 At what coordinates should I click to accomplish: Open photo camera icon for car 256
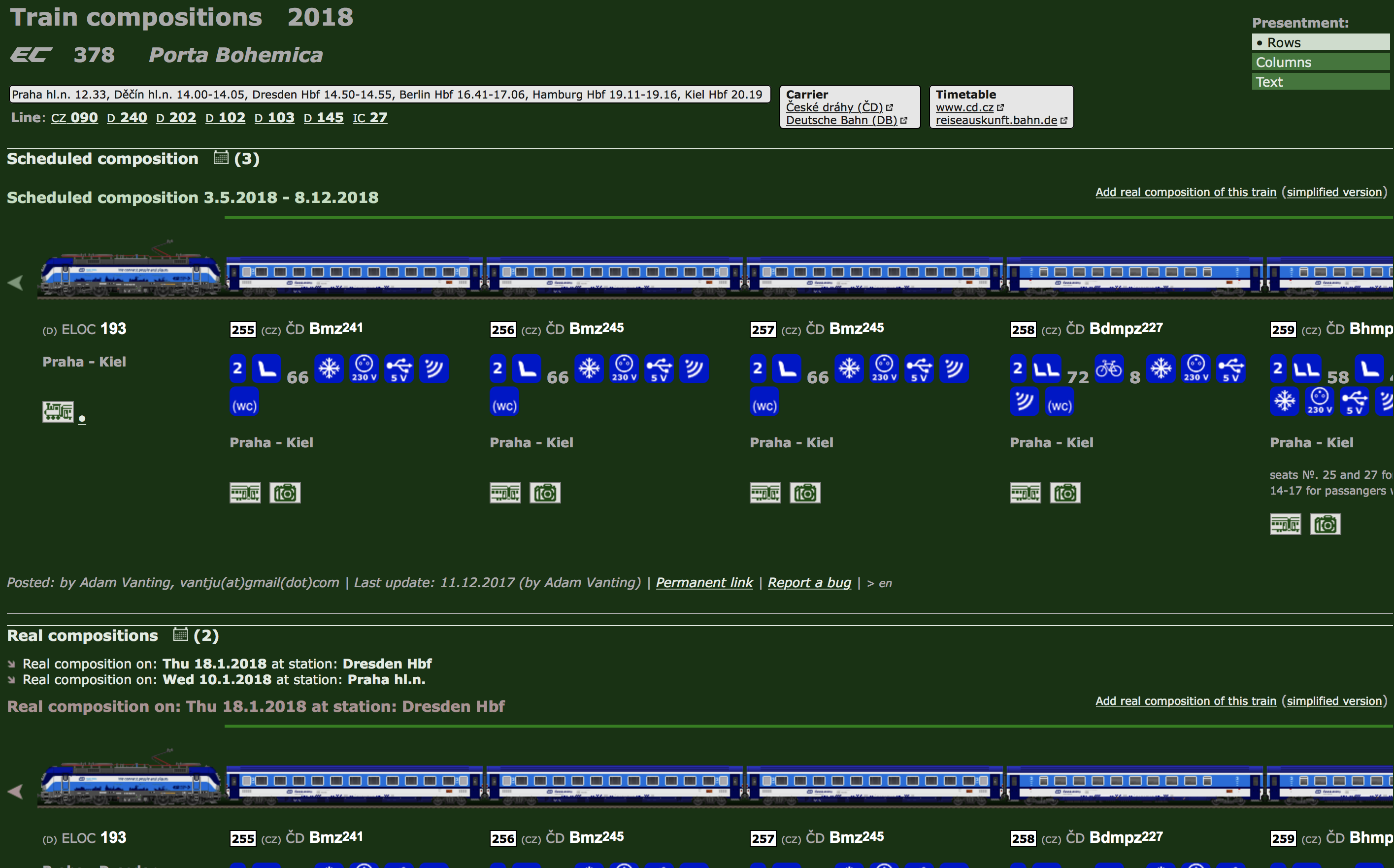click(x=545, y=493)
